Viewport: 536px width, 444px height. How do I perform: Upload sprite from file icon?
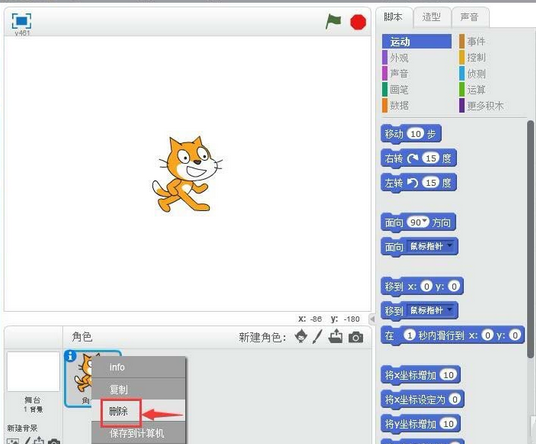(335, 336)
